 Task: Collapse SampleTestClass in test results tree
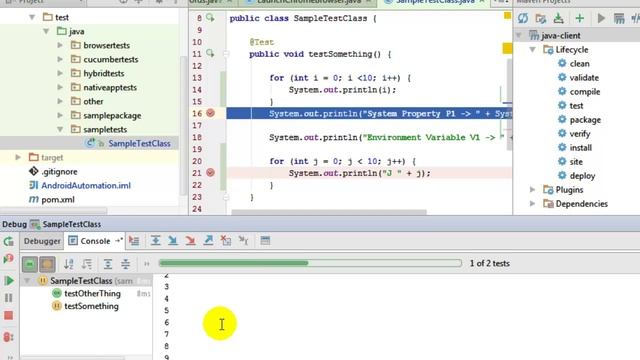pos(27,280)
